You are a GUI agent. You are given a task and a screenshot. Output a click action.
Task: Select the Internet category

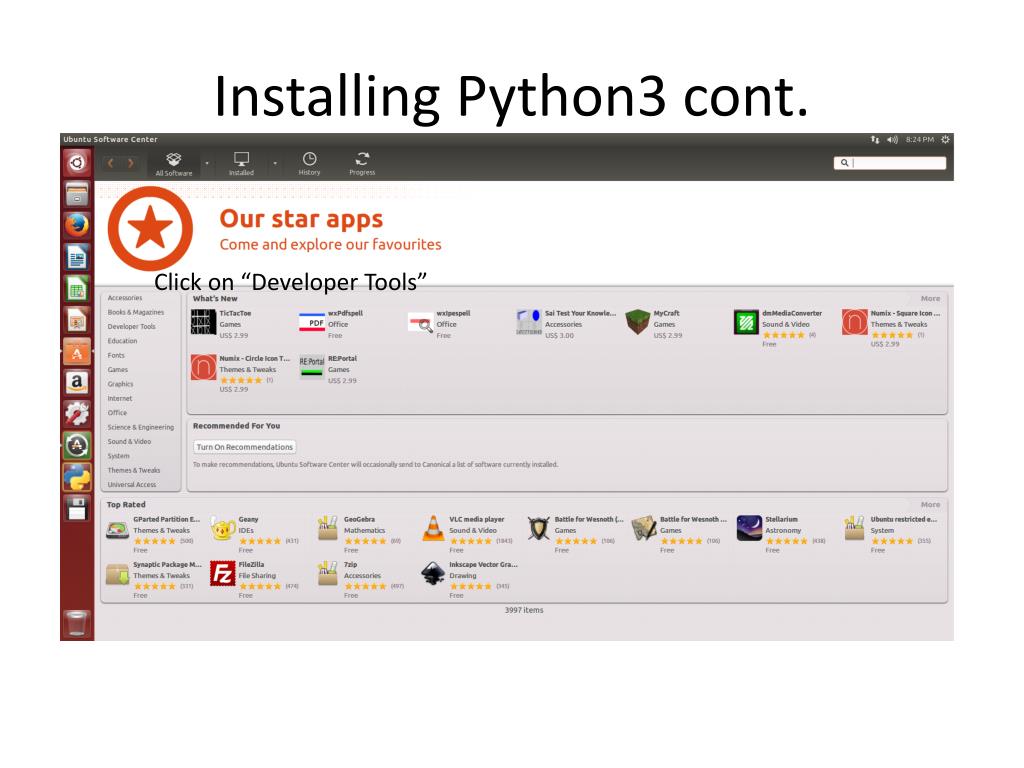click(120, 398)
